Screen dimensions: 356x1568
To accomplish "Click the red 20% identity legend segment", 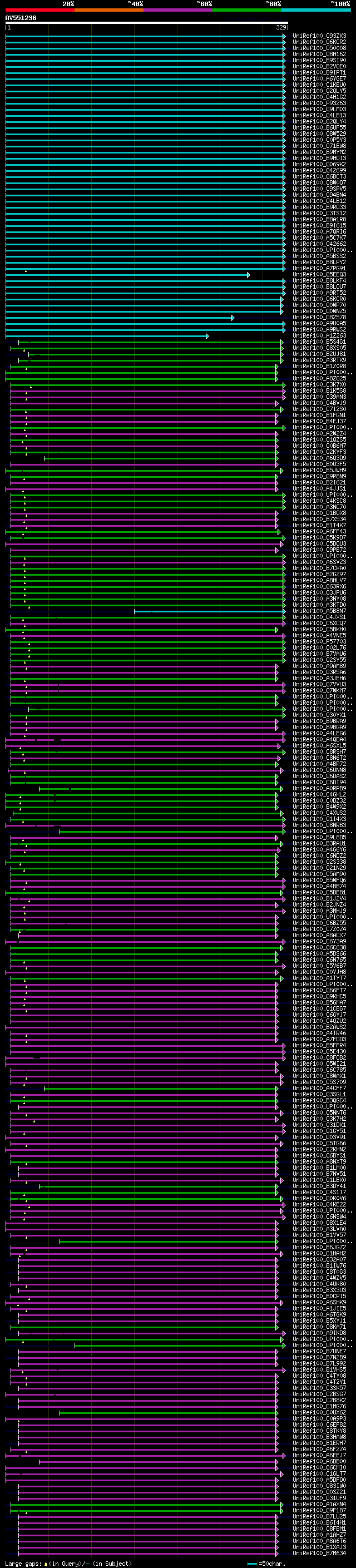I will (x=39, y=10).
